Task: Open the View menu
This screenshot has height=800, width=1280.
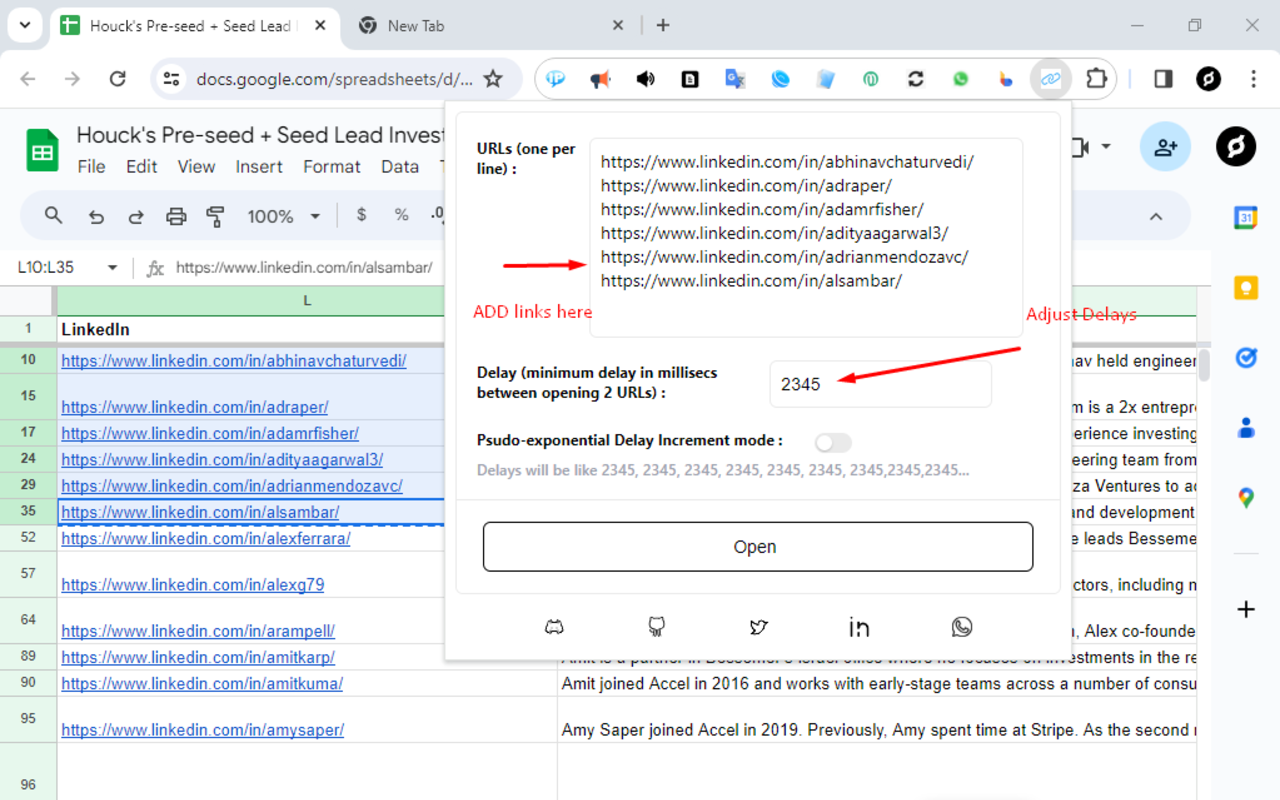Action: 196,167
